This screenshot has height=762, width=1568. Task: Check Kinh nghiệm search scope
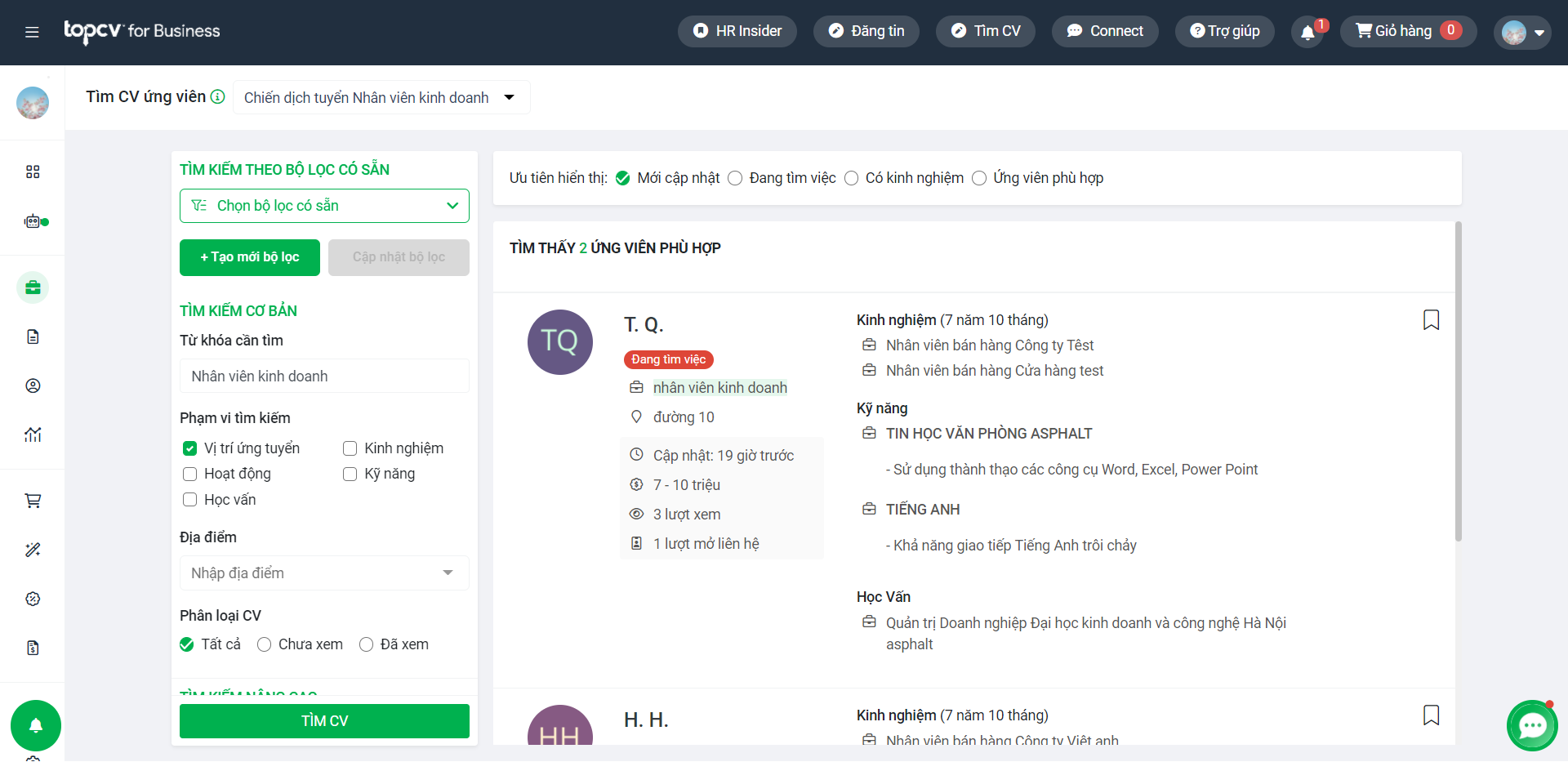pyautogui.click(x=350, y=448)
